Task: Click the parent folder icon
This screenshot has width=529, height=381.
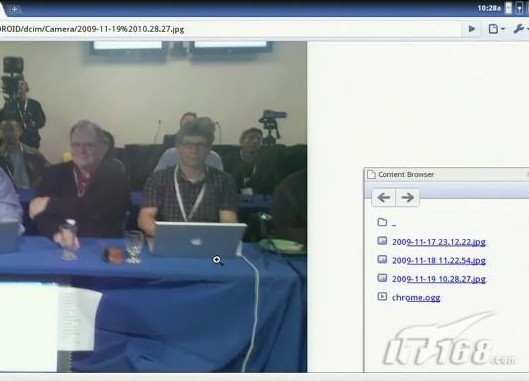Action: click(382, 222)
